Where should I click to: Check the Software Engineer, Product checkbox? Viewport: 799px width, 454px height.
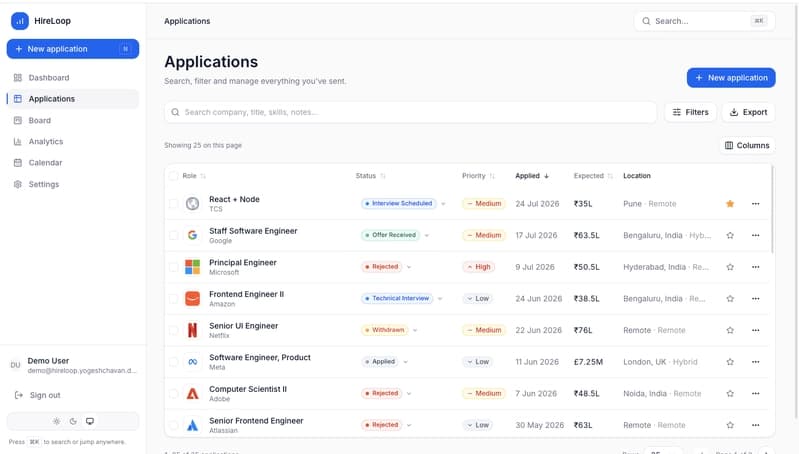(173, 362)
